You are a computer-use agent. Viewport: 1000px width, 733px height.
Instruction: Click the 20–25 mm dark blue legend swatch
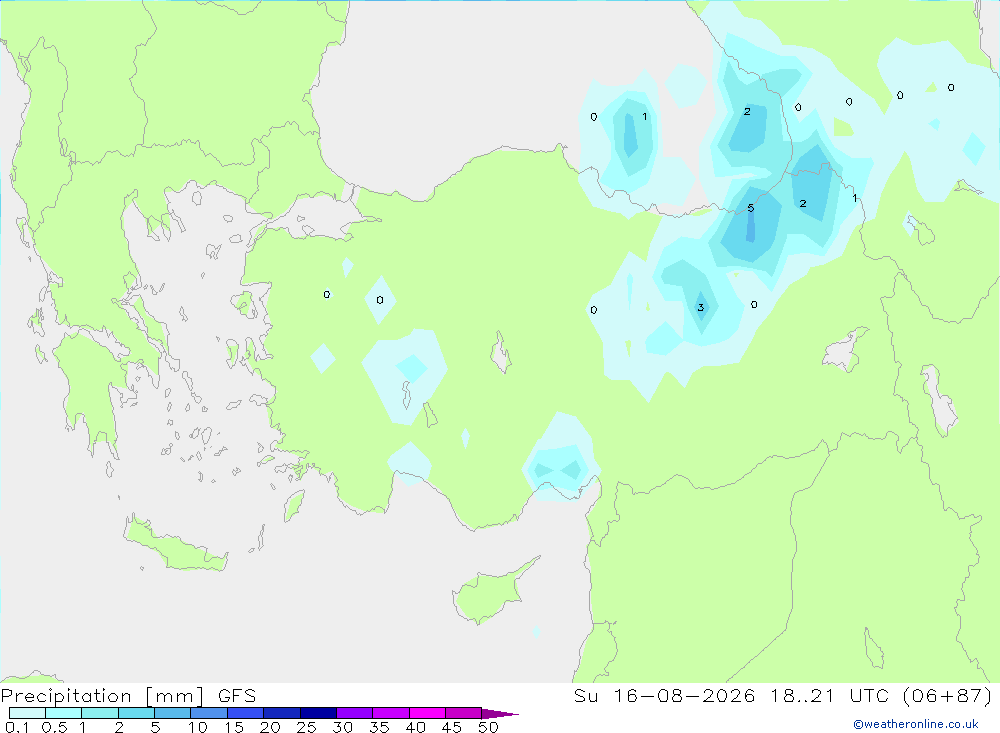tap(282, 713)
